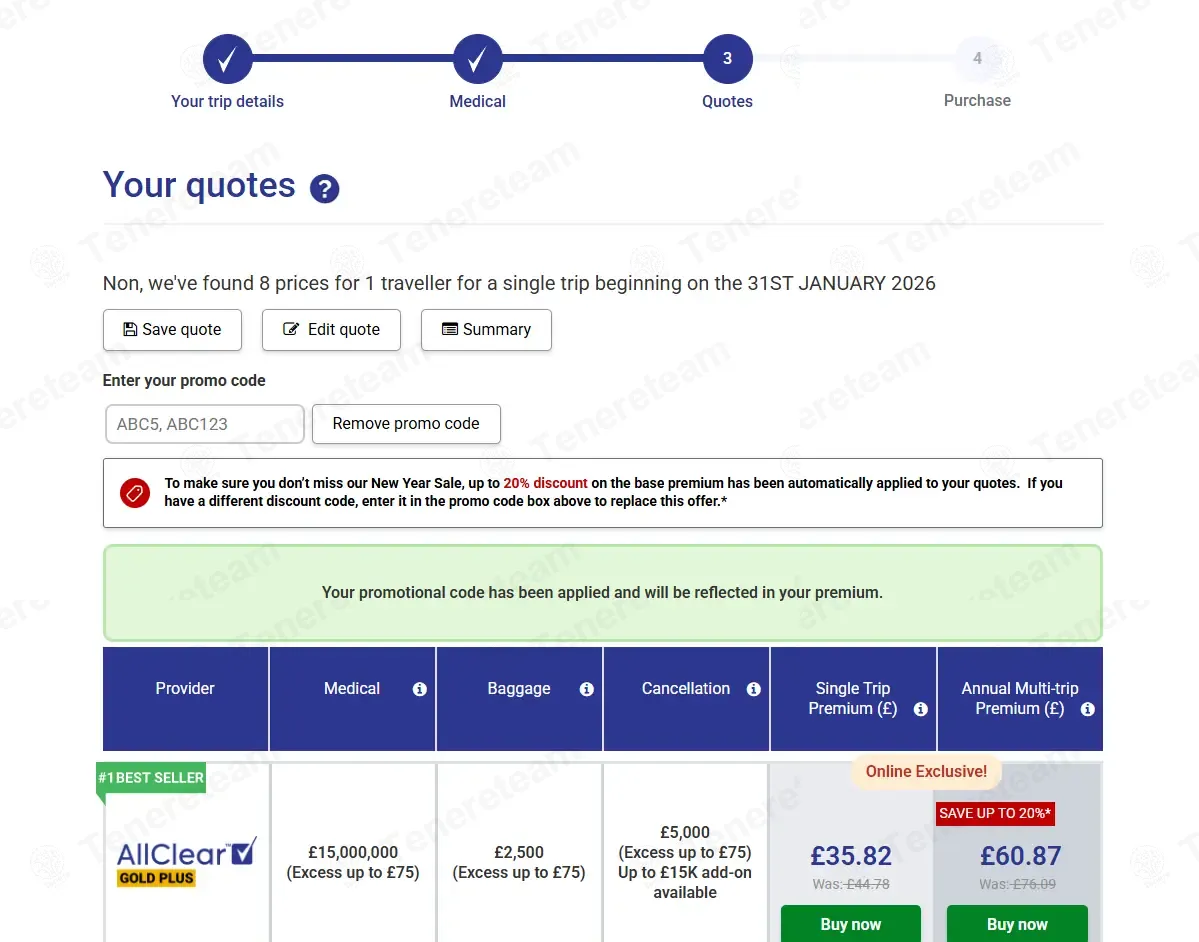The width and height of the screenshot is (1199, 942).
Task: Click the Provider column header
Action: 185,689
